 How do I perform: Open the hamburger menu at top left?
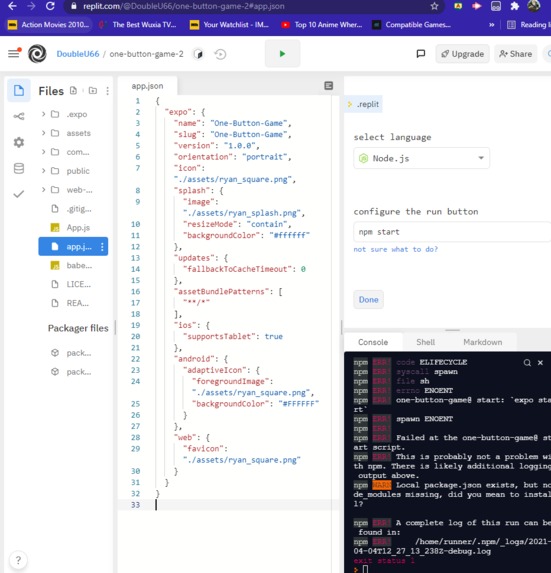(x=14, y=53)
